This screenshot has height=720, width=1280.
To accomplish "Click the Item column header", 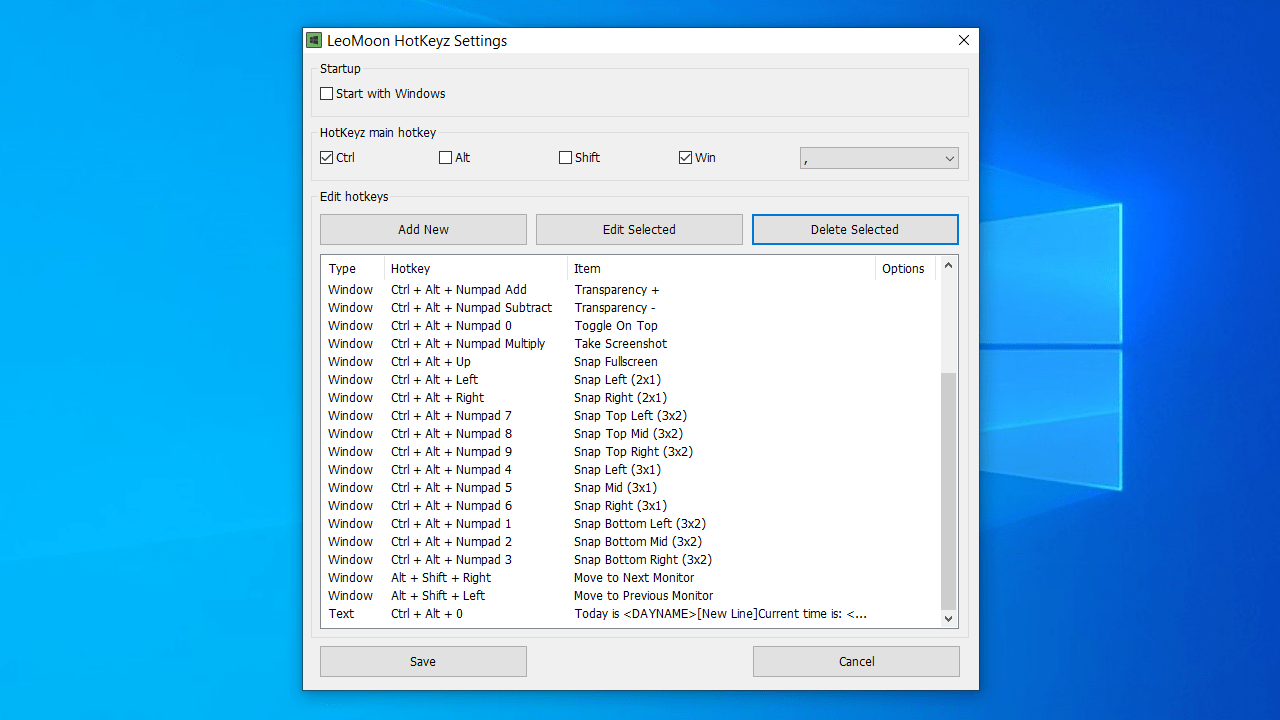I will 721,268.
